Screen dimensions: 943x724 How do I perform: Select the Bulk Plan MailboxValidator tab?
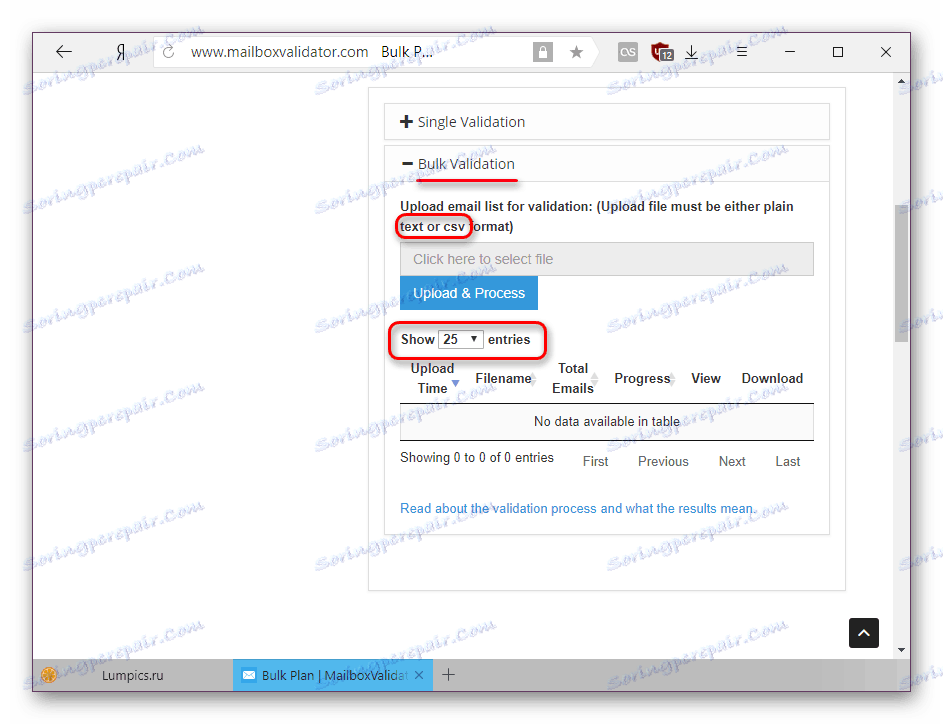pos(333,675)
